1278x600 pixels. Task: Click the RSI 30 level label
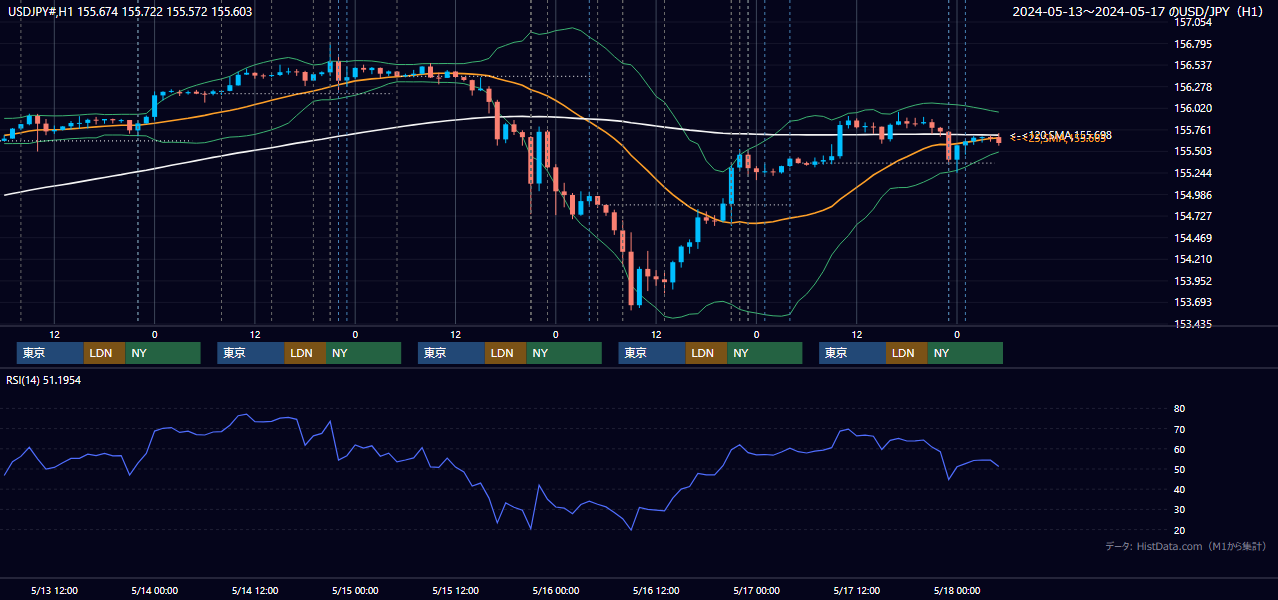coord(1179,509)
